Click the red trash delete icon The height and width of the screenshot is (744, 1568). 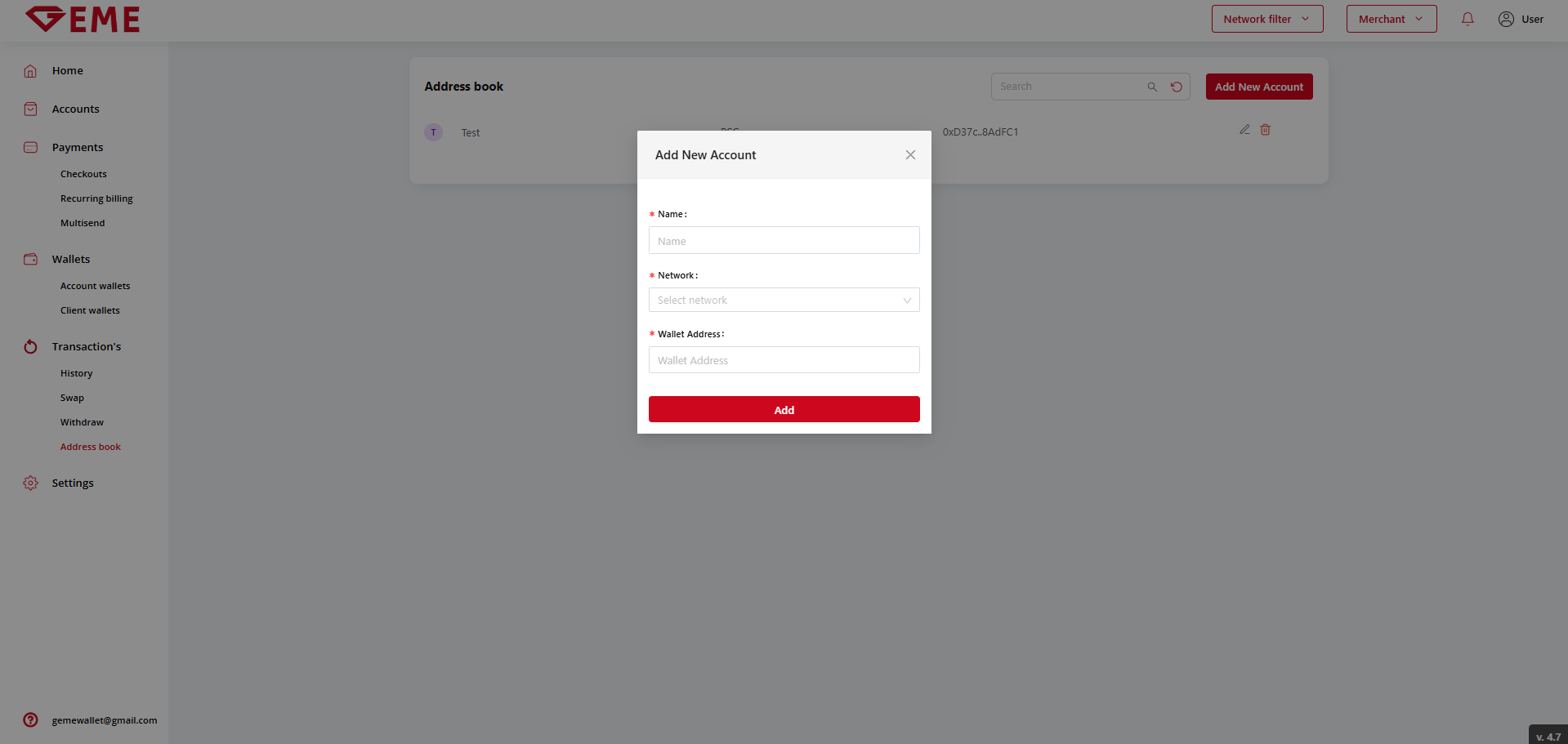click(x=1265, y=130)
